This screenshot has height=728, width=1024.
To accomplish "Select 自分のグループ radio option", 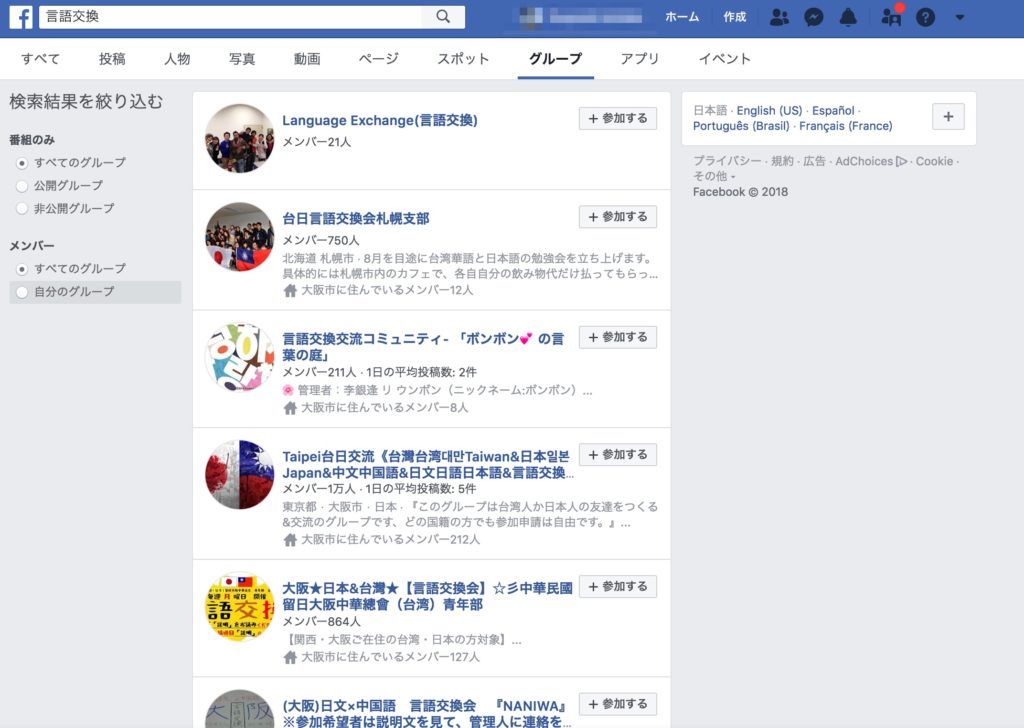I will tap(22, 292).
